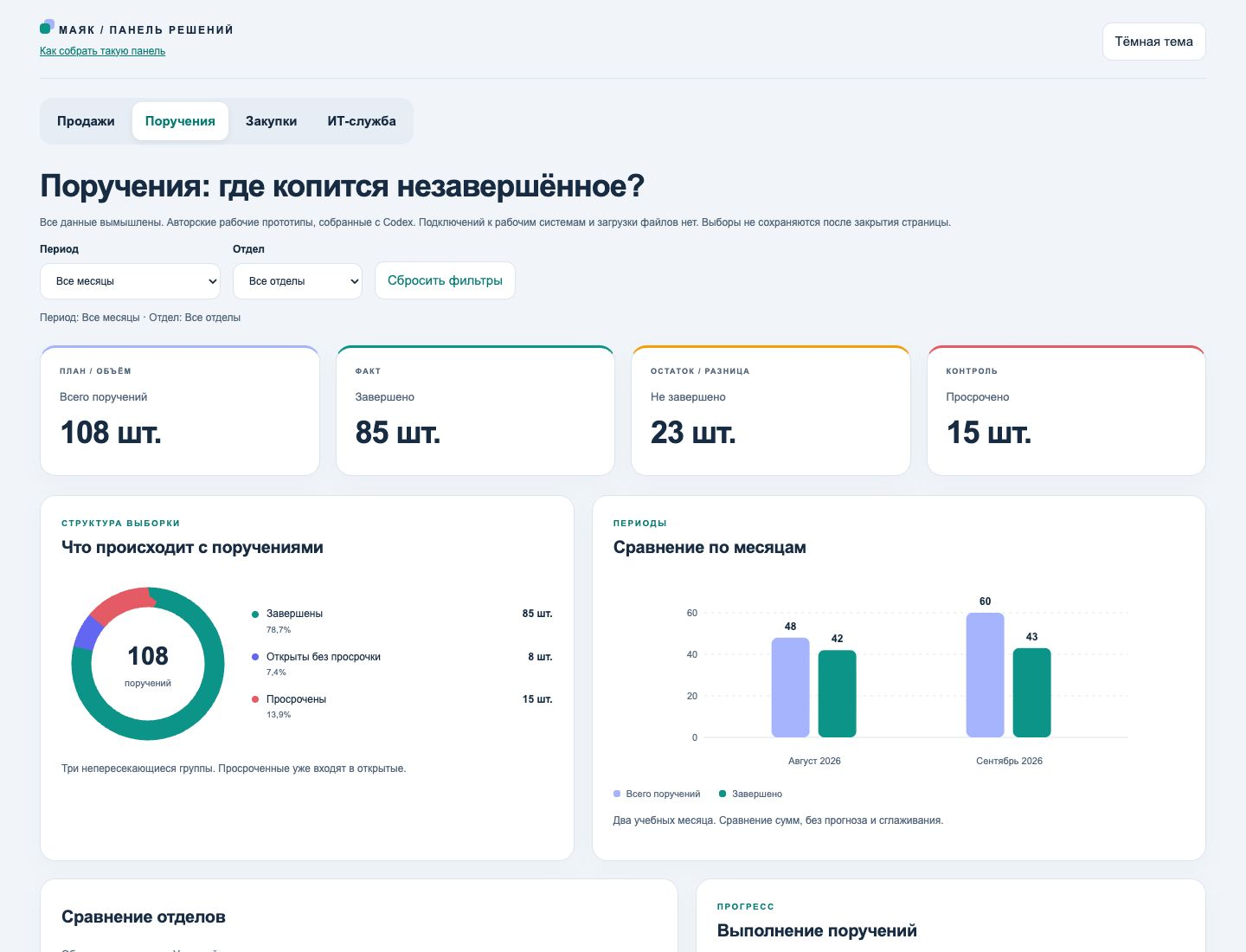Click the 'Сравнение по месяцам' heading
Viewport: 1246px width, 952px height.
pos(710,547)
